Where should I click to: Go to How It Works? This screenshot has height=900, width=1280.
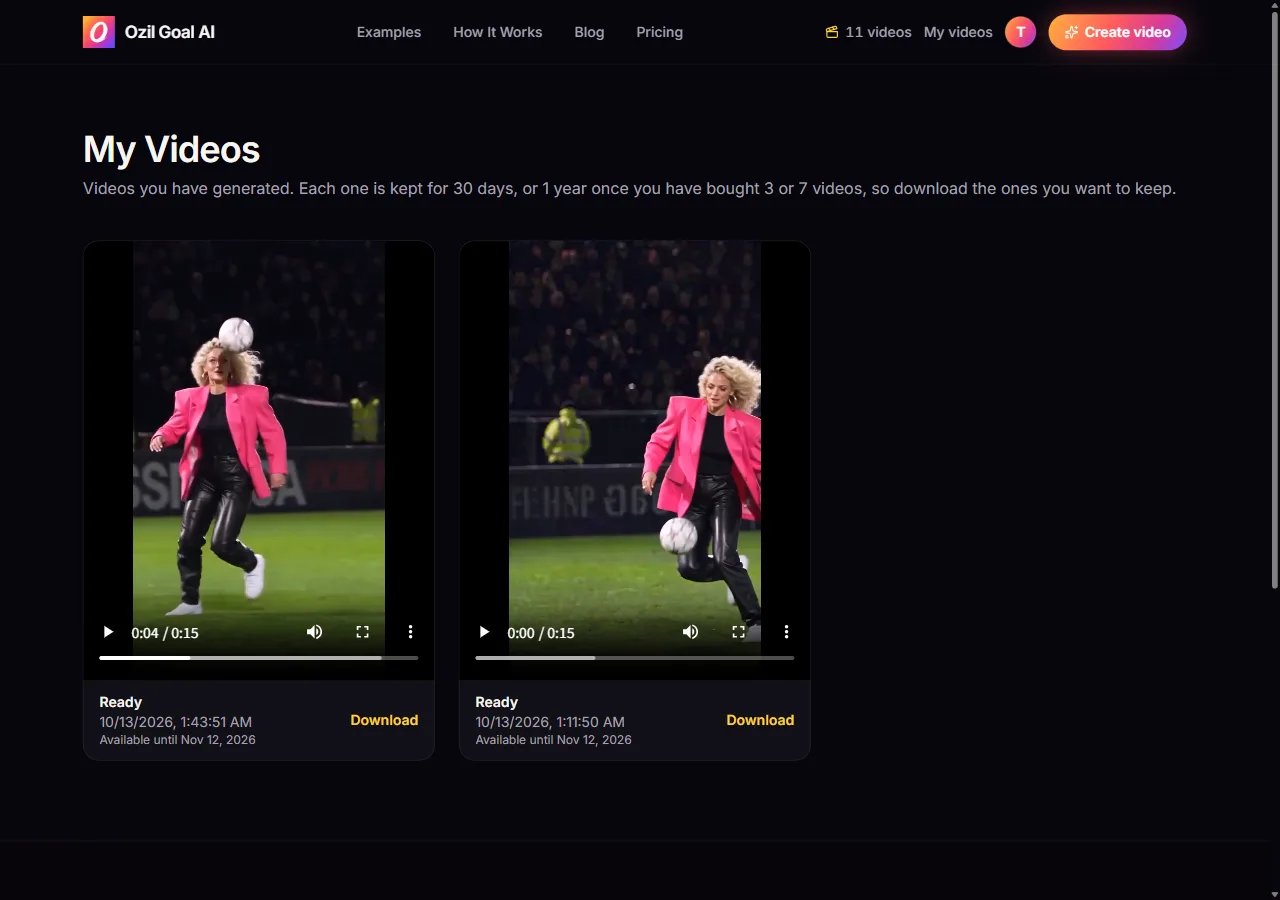click(498, 32)
